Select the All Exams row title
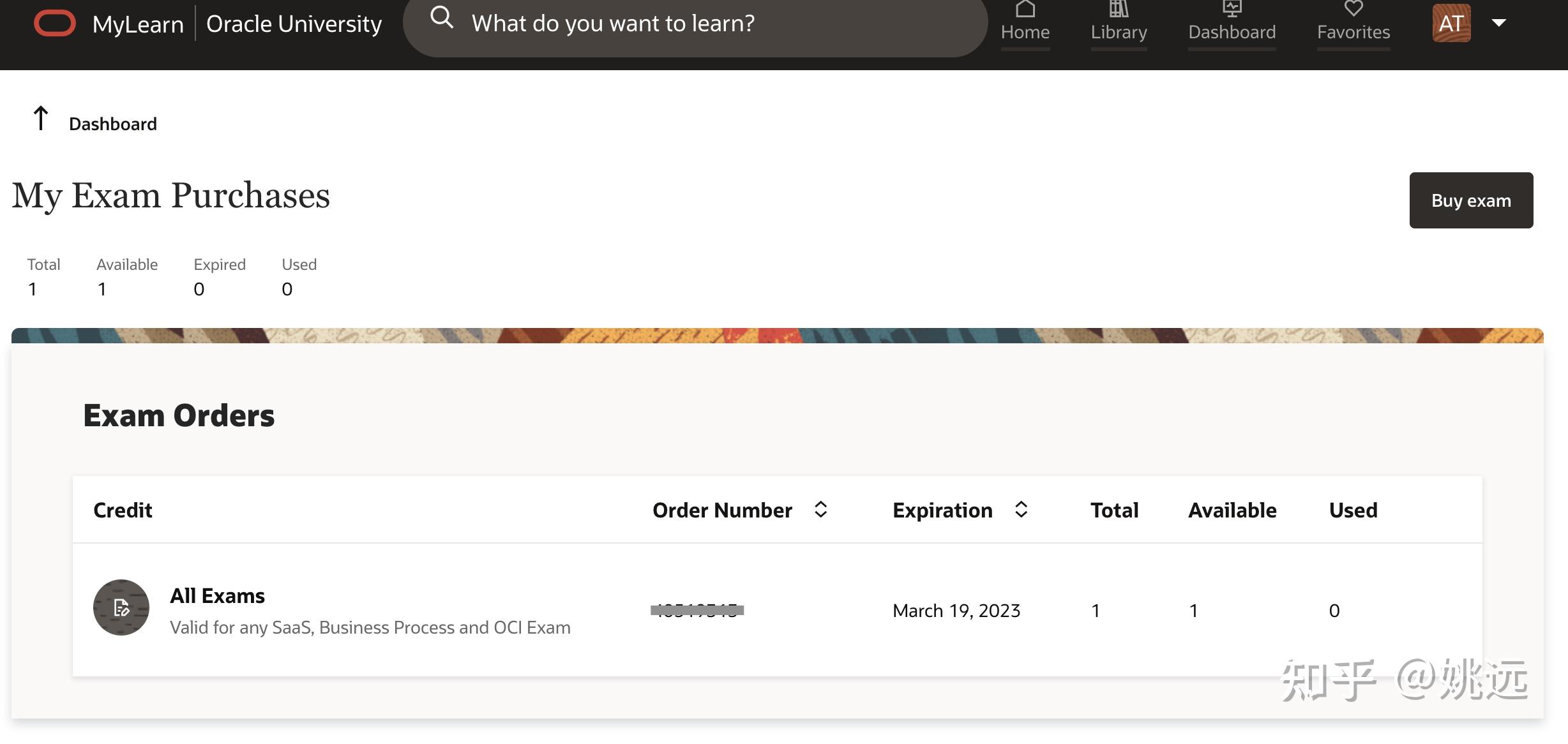This screenshot has width=1568, height=744. coord(217,596)
